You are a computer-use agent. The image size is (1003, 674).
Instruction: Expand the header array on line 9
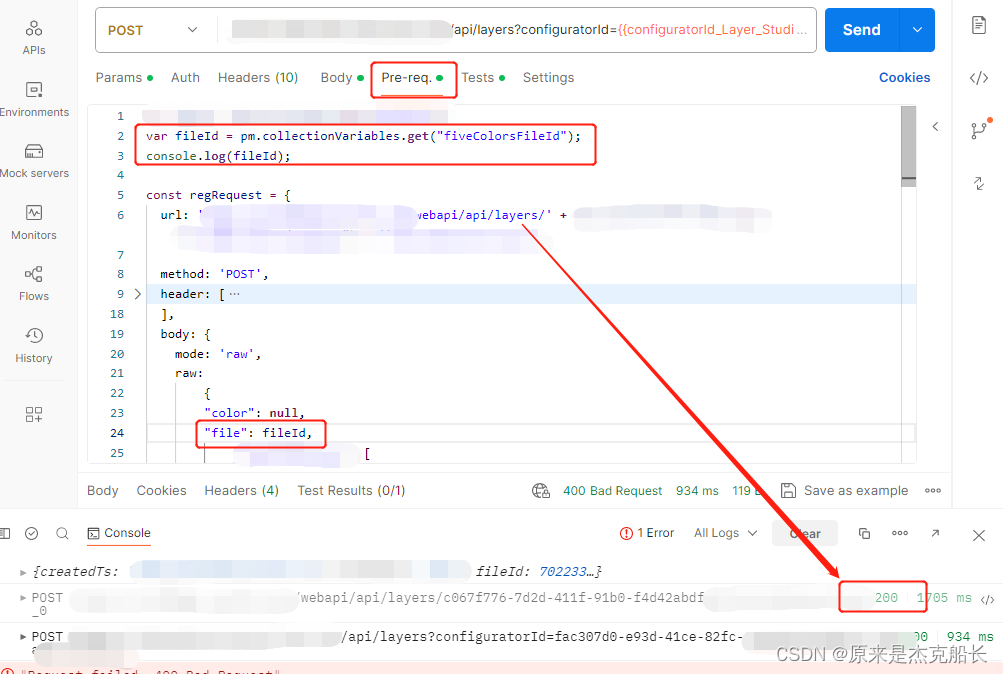coord(138,293)
